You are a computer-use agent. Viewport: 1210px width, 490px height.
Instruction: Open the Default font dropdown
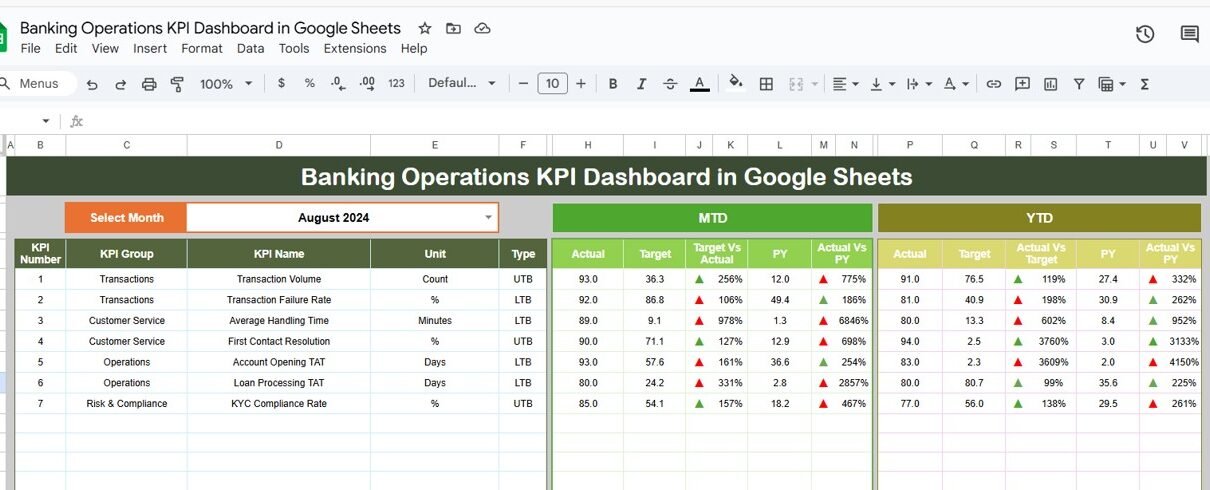pyautogui.click(x=462, y=84)
